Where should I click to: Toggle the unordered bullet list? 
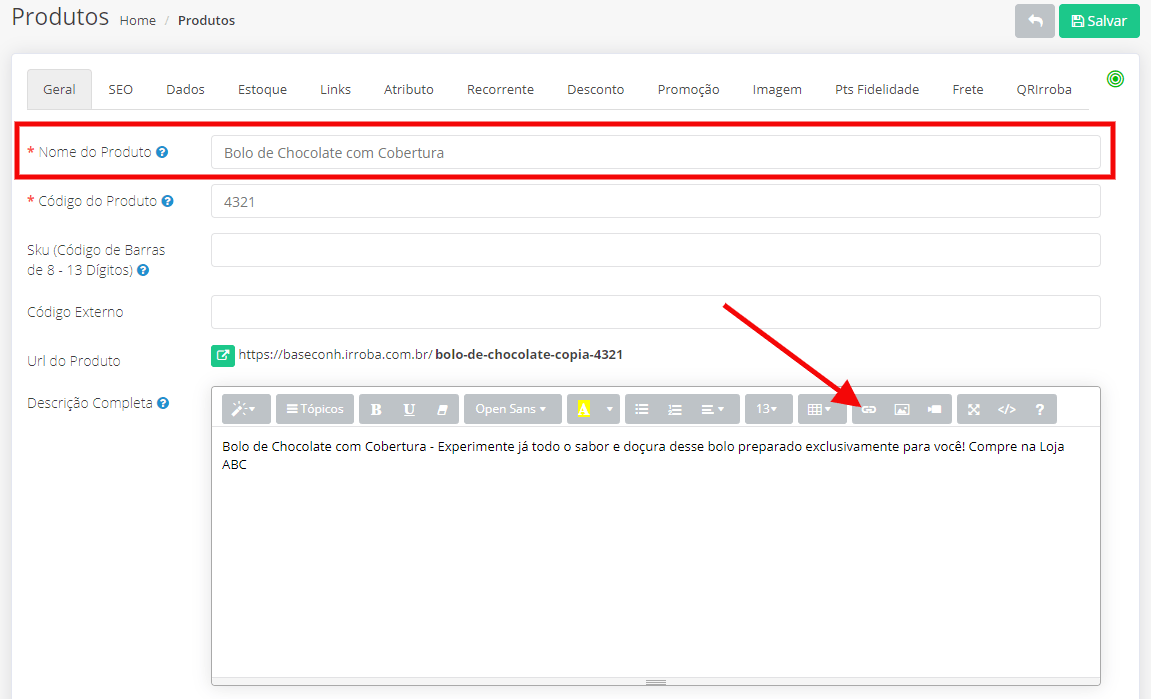(x=642, y=409)
